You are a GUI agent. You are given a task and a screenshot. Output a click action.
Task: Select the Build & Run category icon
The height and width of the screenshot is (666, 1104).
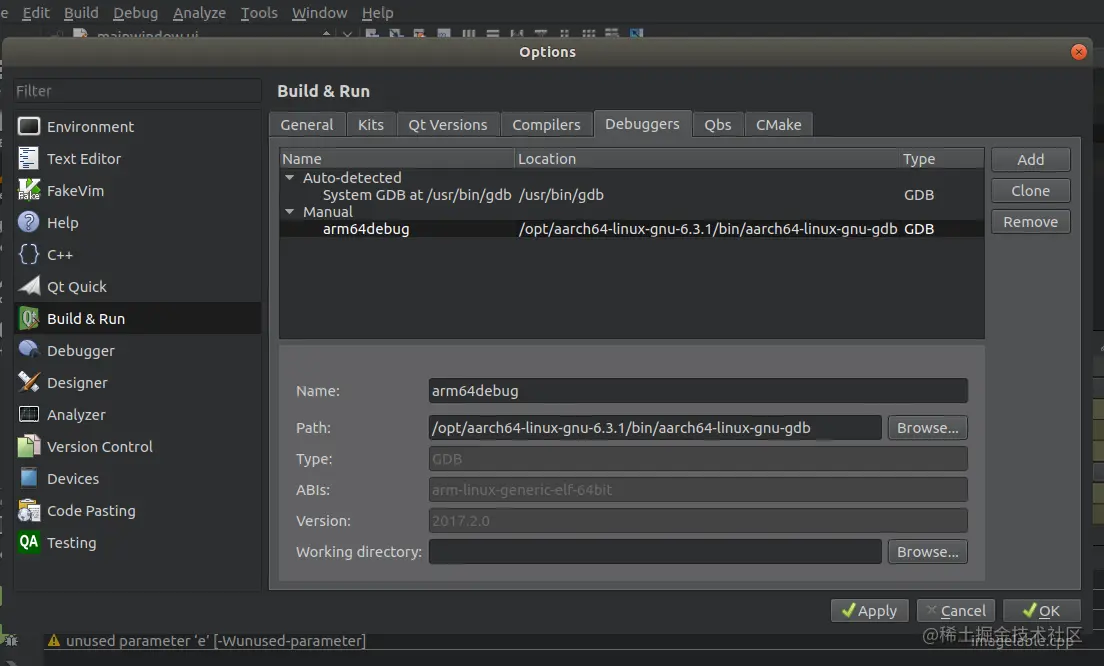click(29, 318)
